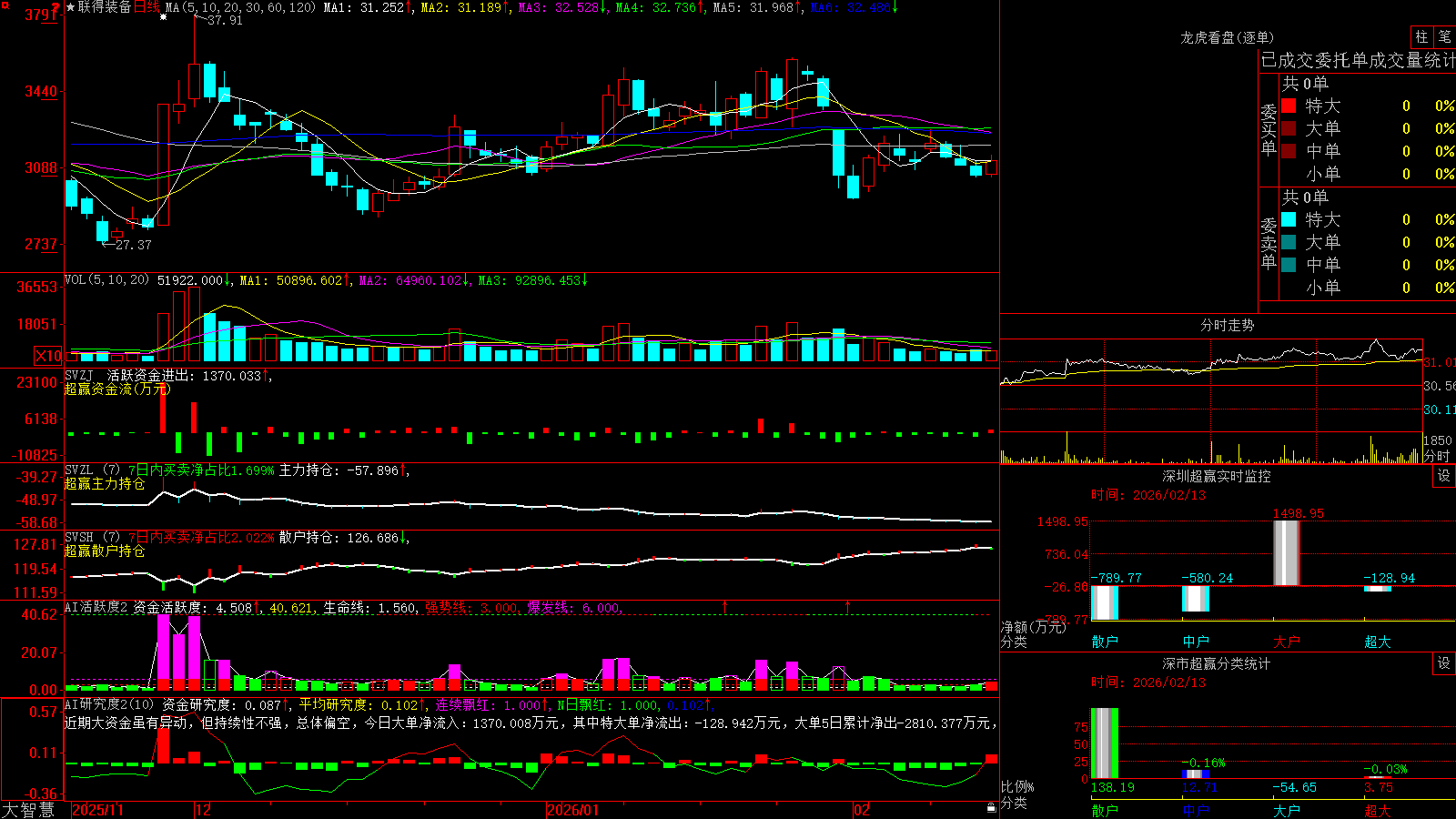This screenshot has height=819, width=1456.
Task: Click the 柱 bar-mode button
Action: pos(1421,37)
